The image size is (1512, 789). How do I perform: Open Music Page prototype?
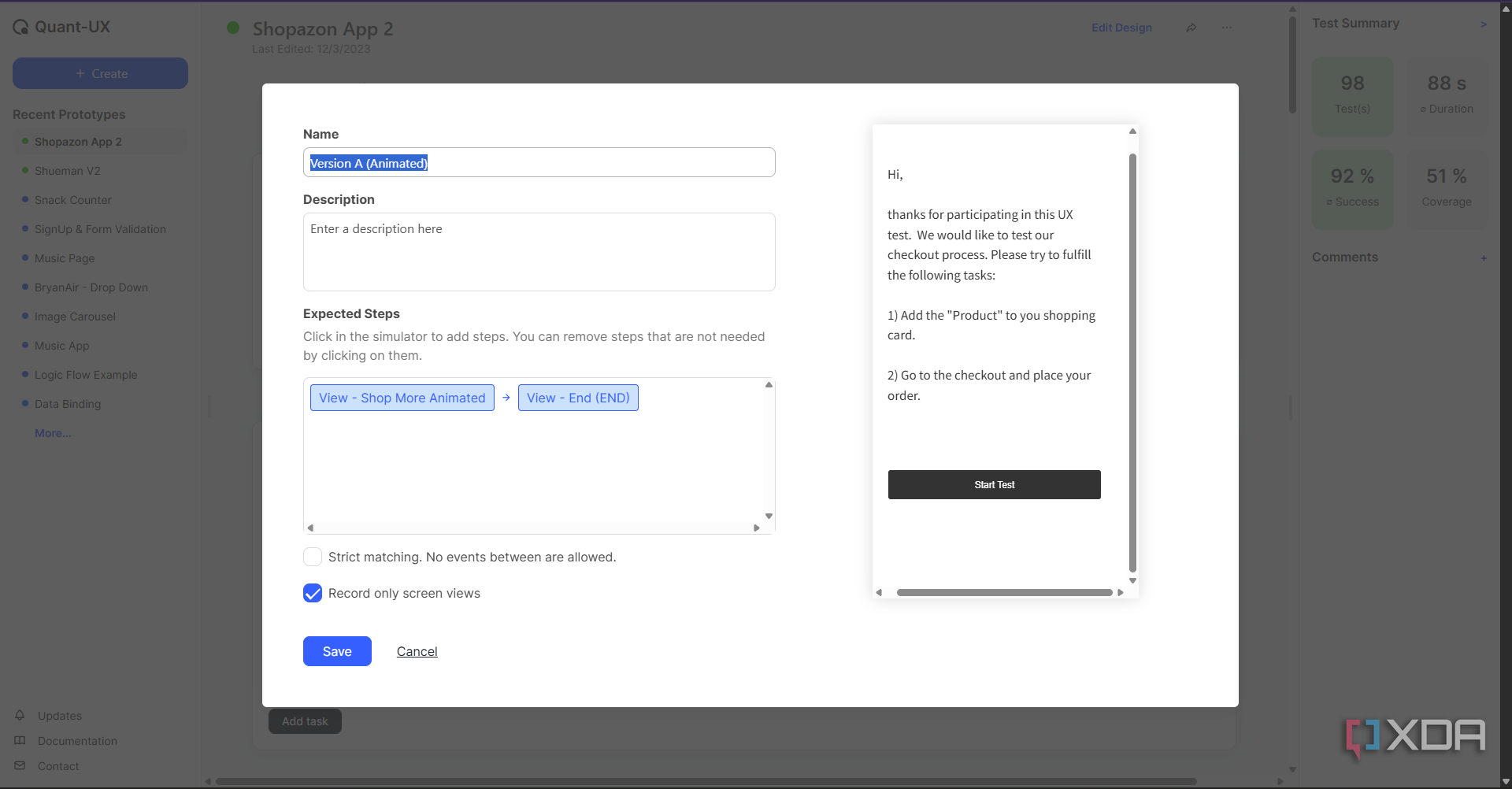[65, 258]
